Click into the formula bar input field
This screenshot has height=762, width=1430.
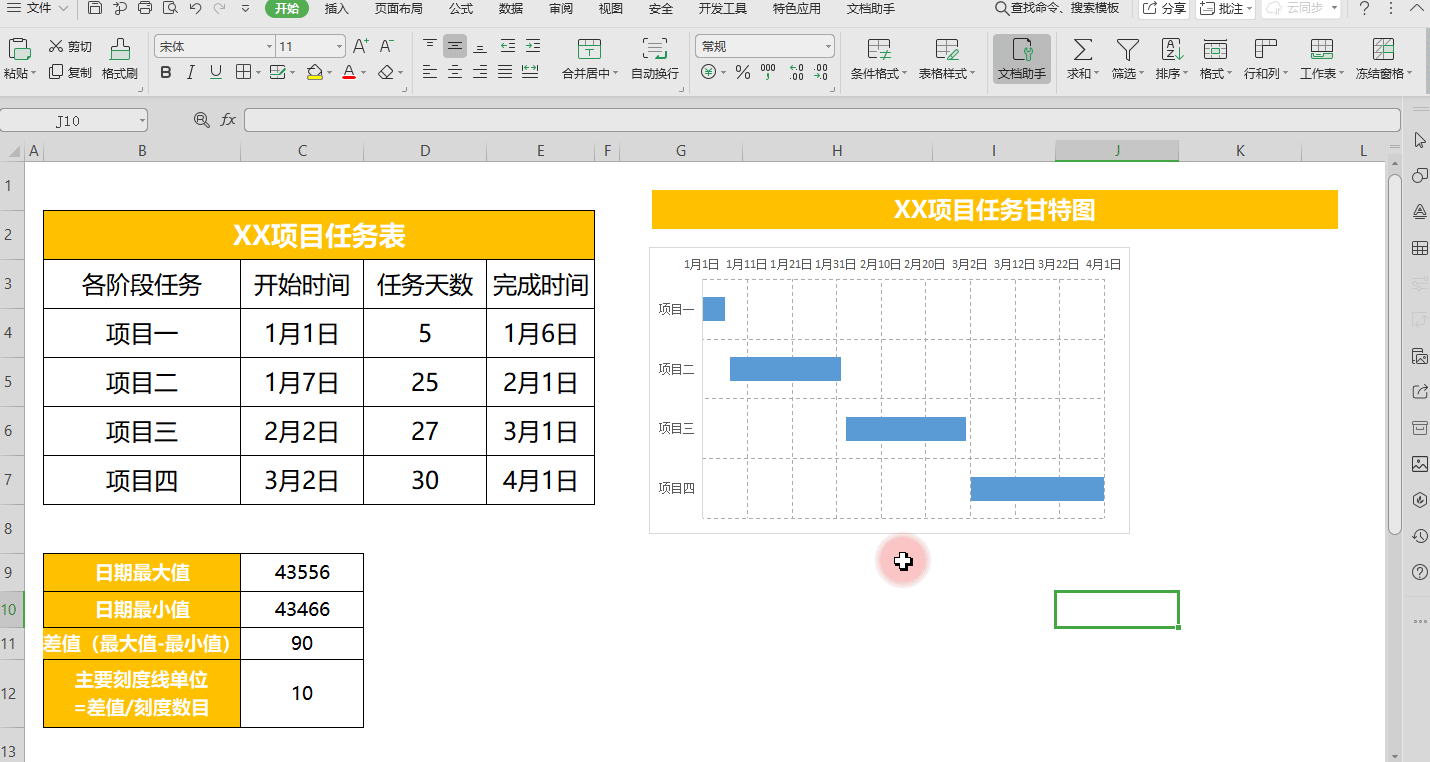click(822, 120)
